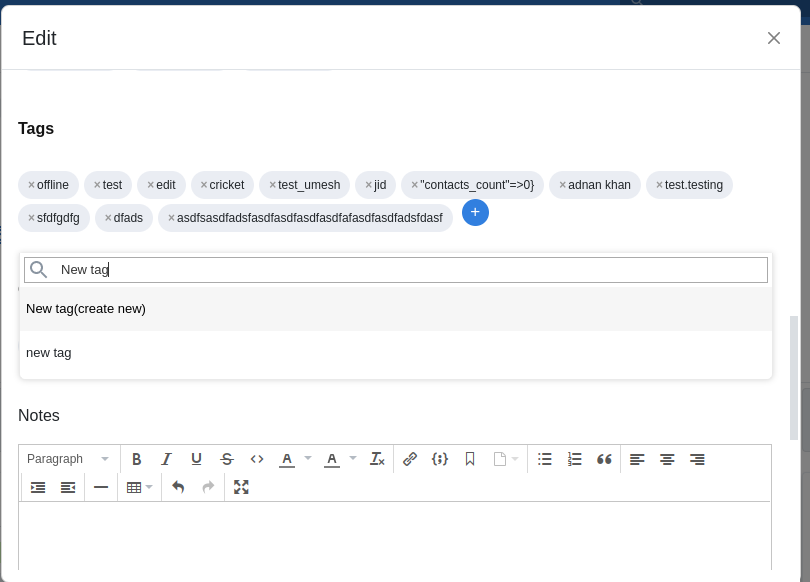Click the undo arrow in editor
Viewport: 810px width, 582px height.
178,487
